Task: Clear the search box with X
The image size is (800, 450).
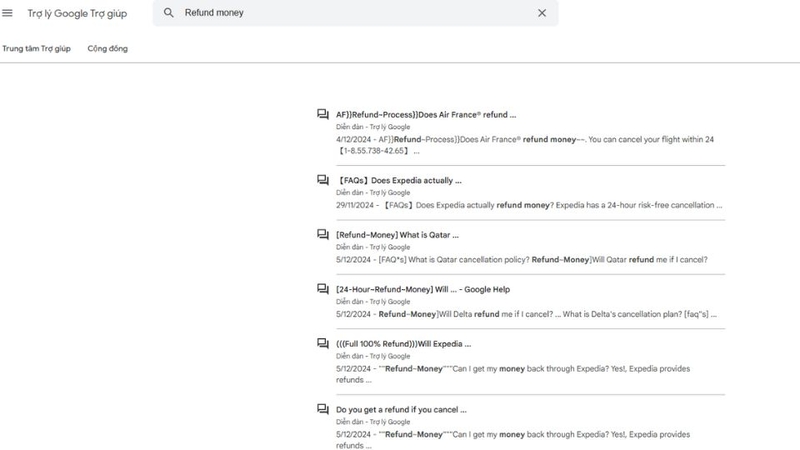Action: [542, 13]
